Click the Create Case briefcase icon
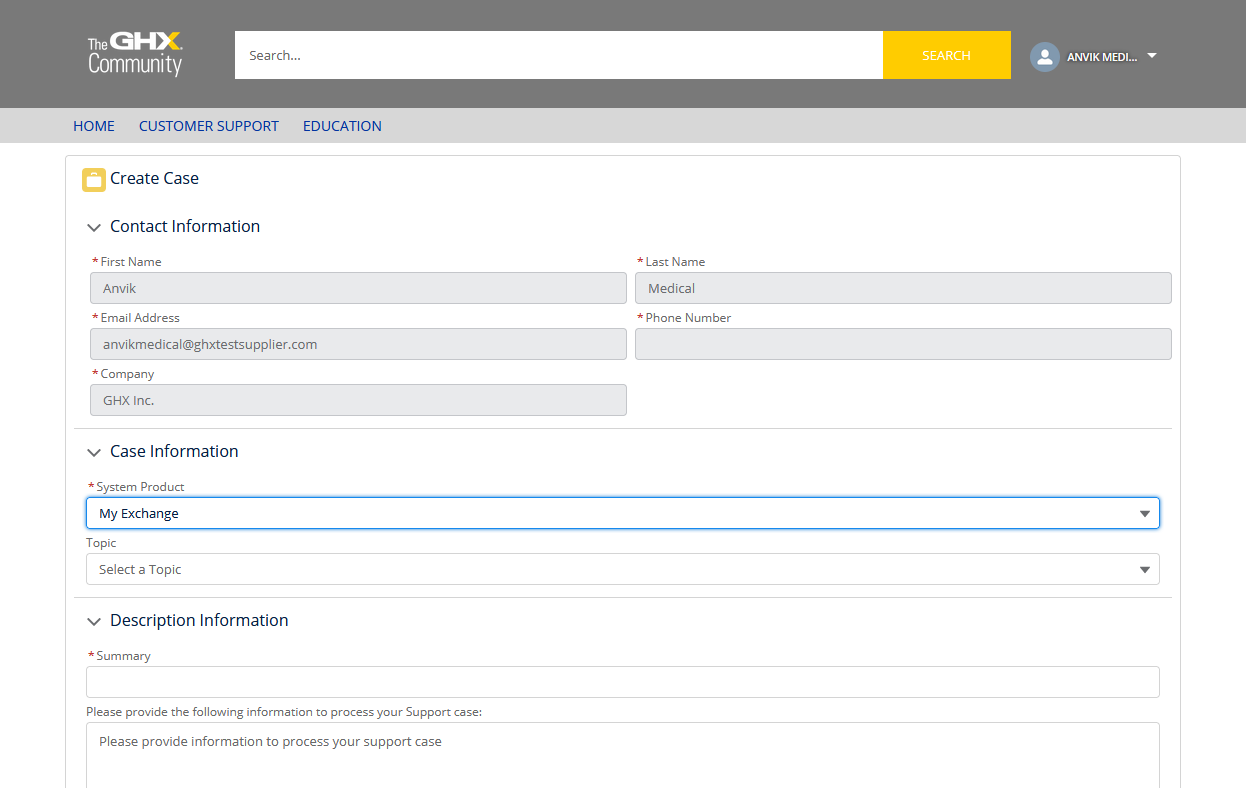 [x=94, y=180]
